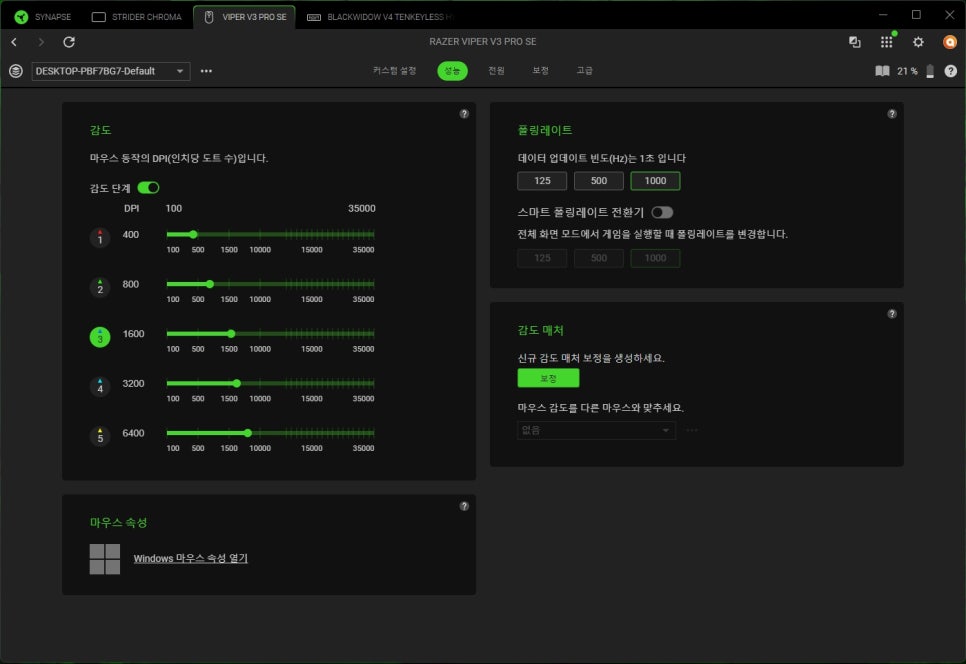Switch to the 전원 tab
966x664 pixels.
(x=497, y=71)
